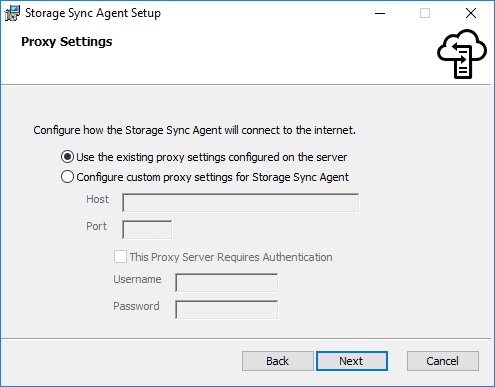
Task: Proceed with the Next button
Action: click(352, 361)
